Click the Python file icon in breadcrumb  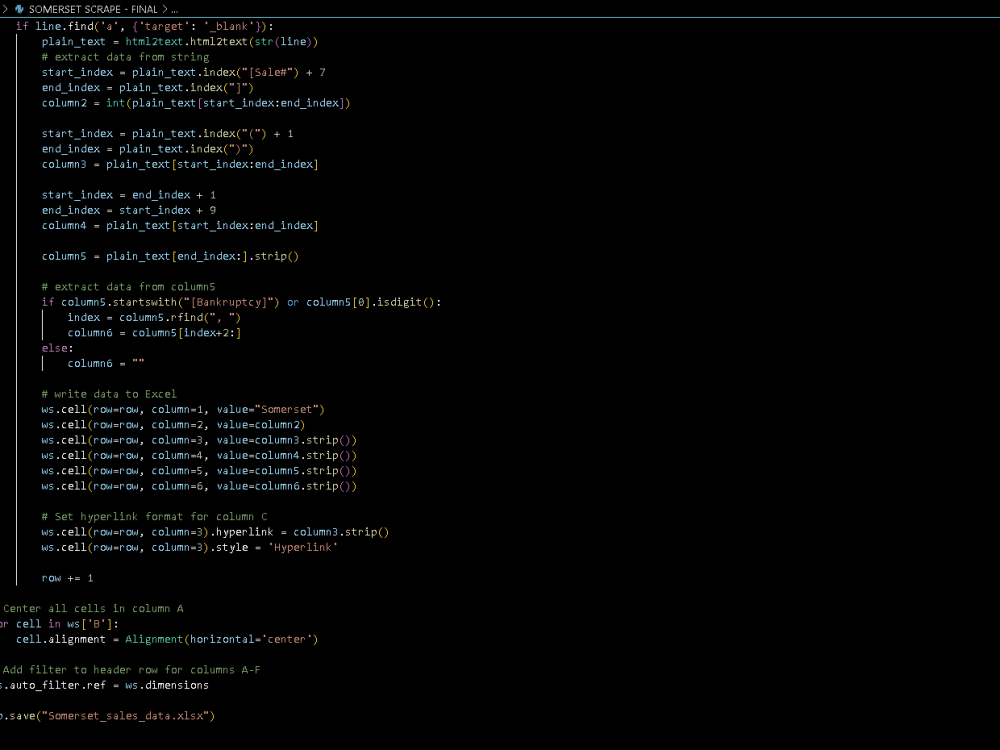coord(19,9)
